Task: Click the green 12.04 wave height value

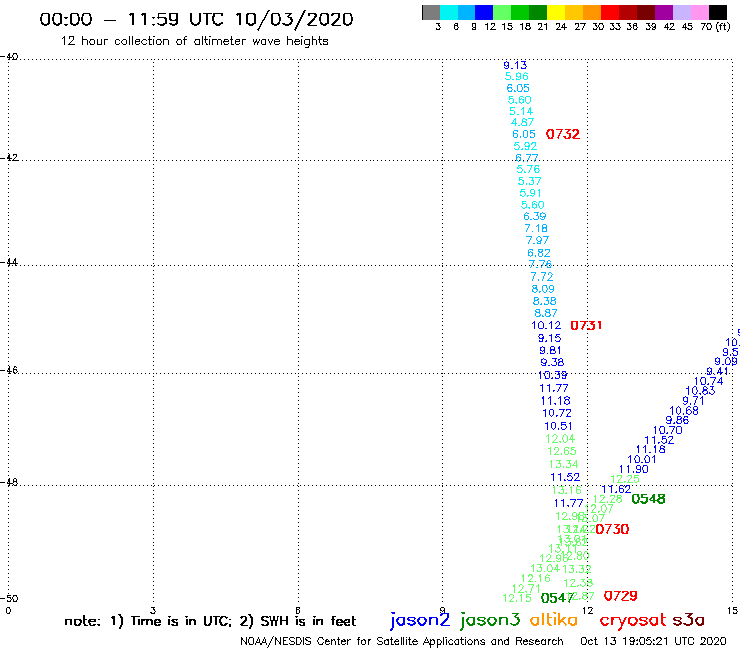Action: click(560, 439)
